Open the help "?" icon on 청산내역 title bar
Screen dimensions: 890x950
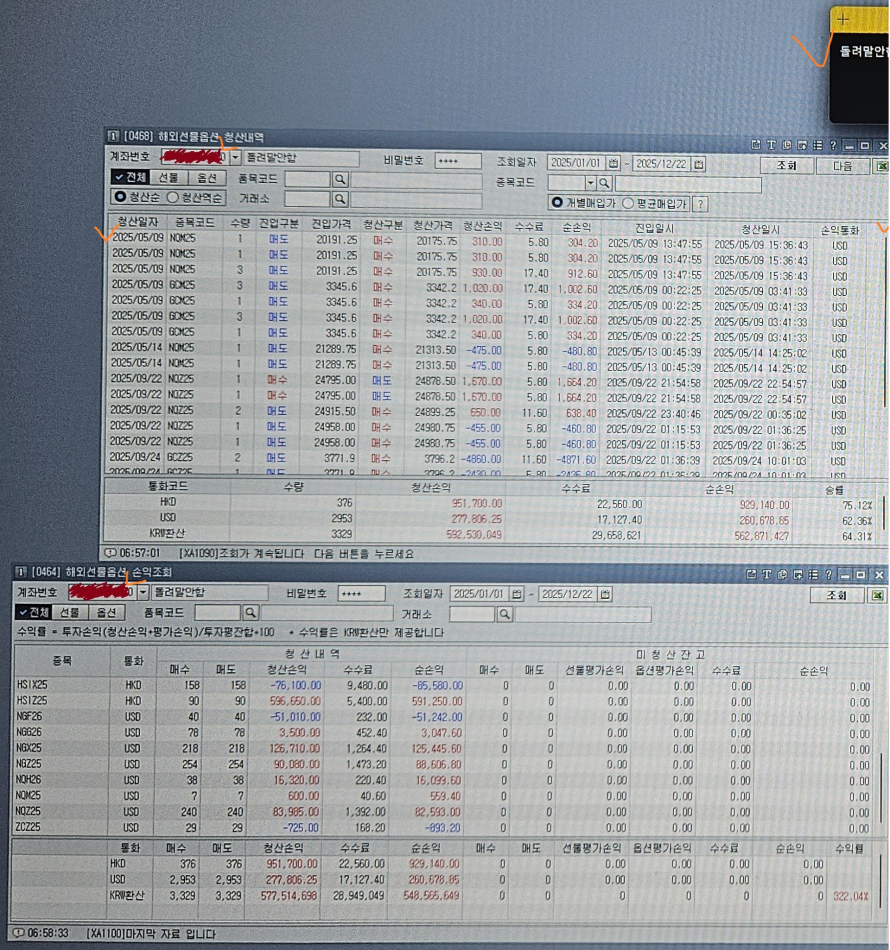(x=833, y=144)
